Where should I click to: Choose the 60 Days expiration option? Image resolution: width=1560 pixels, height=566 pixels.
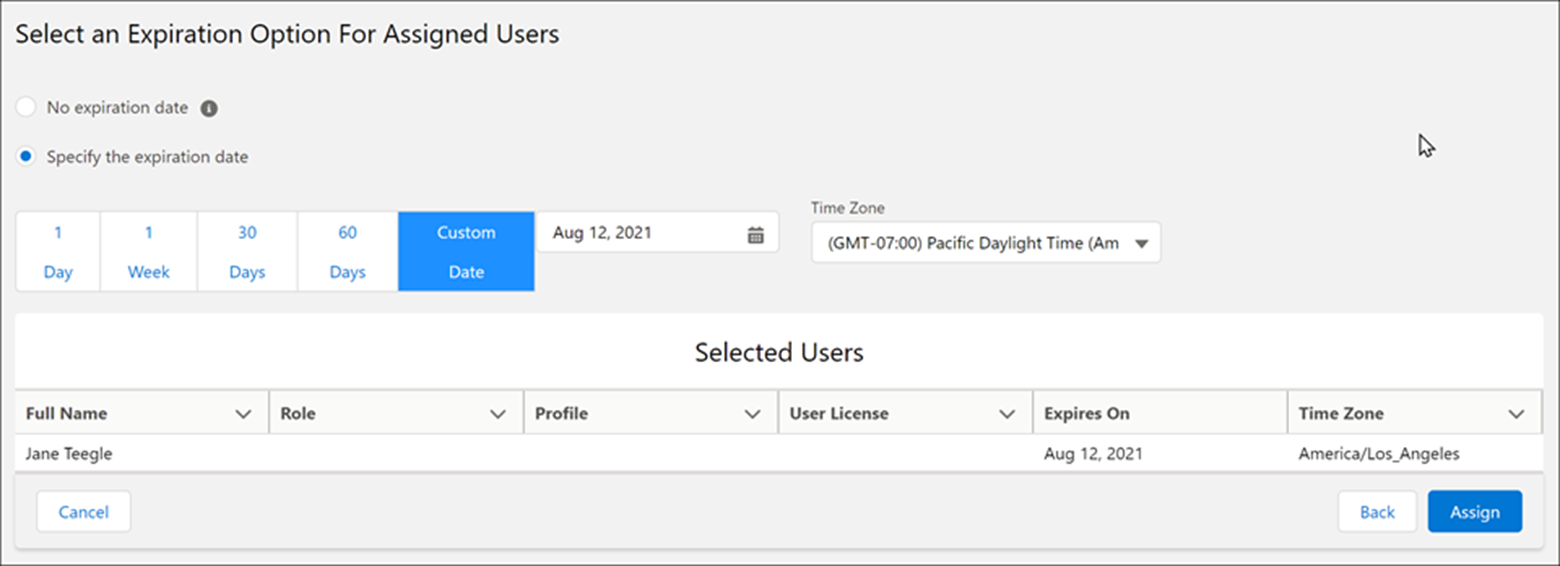tap(347, 252)
